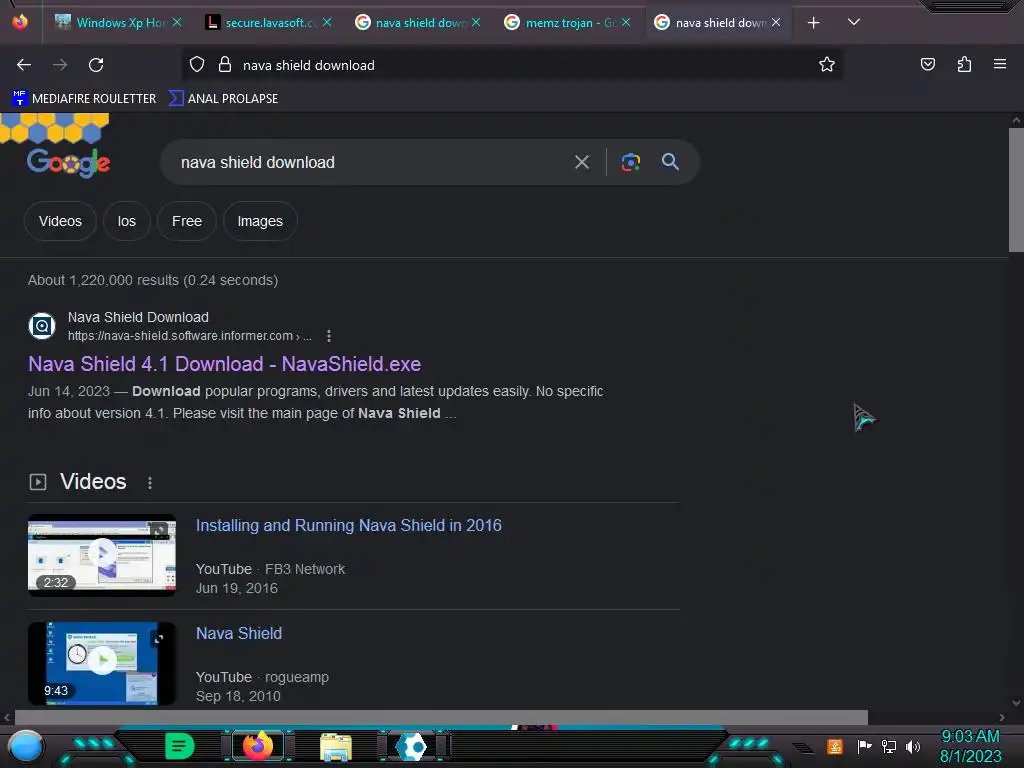Open the second bookmark in the bookmarks bar
Viewport: 1024px width, 768px height.
[224, 99]
